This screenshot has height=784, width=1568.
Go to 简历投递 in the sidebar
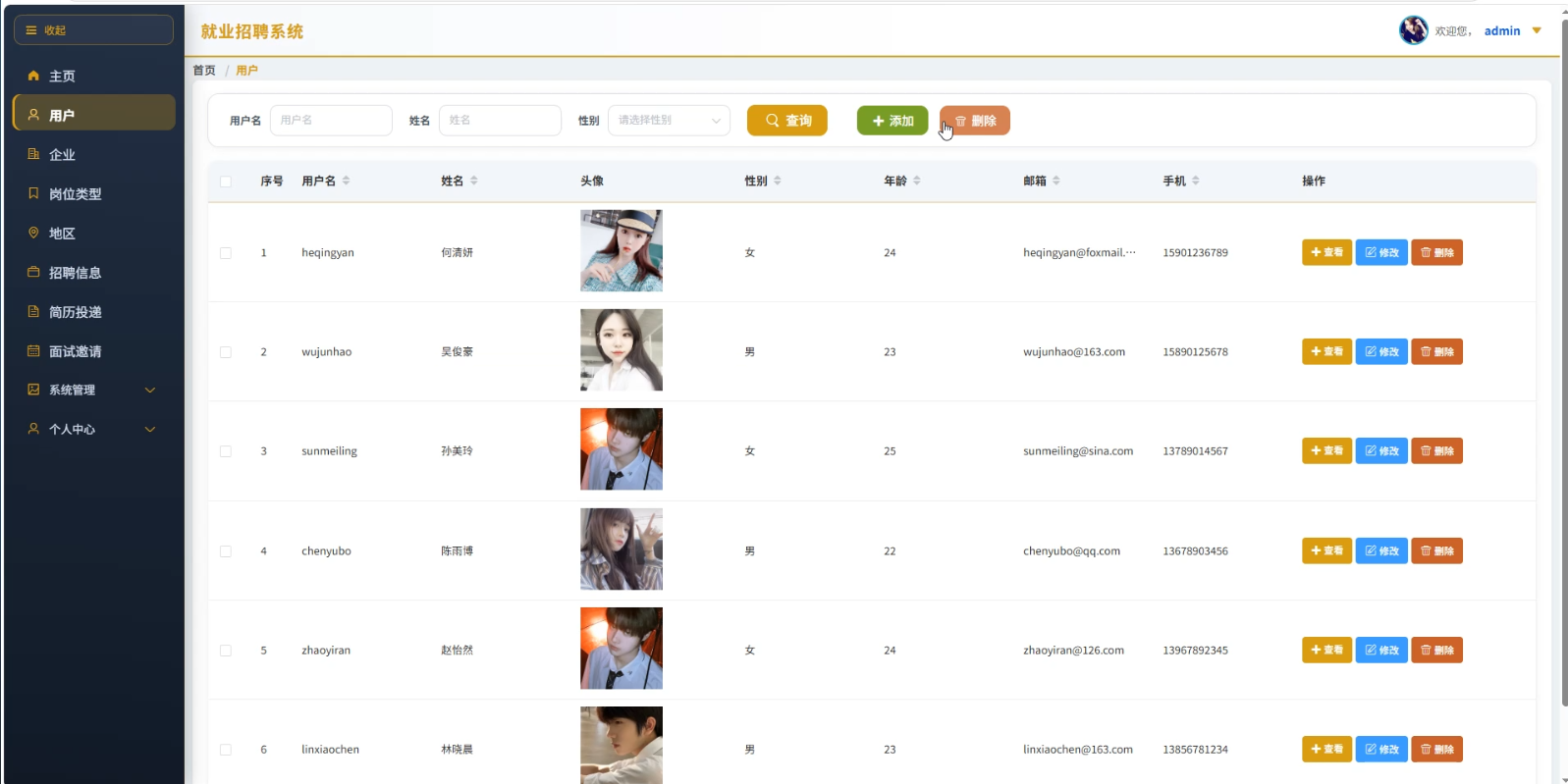(94, 311)
